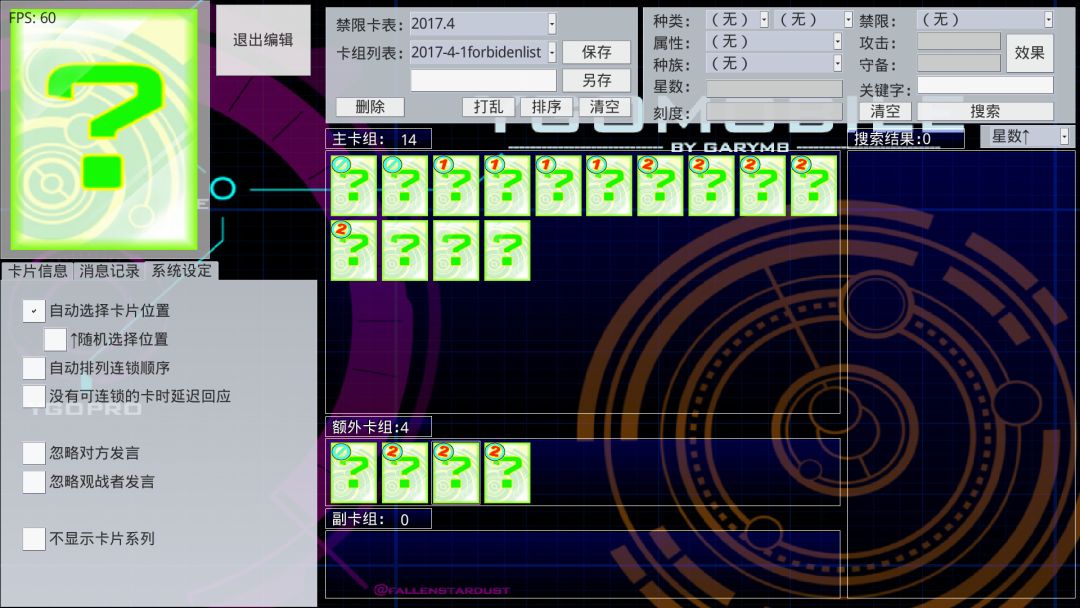Focus the 守备 defense input field
The image size is (1080, 608).
959,63
